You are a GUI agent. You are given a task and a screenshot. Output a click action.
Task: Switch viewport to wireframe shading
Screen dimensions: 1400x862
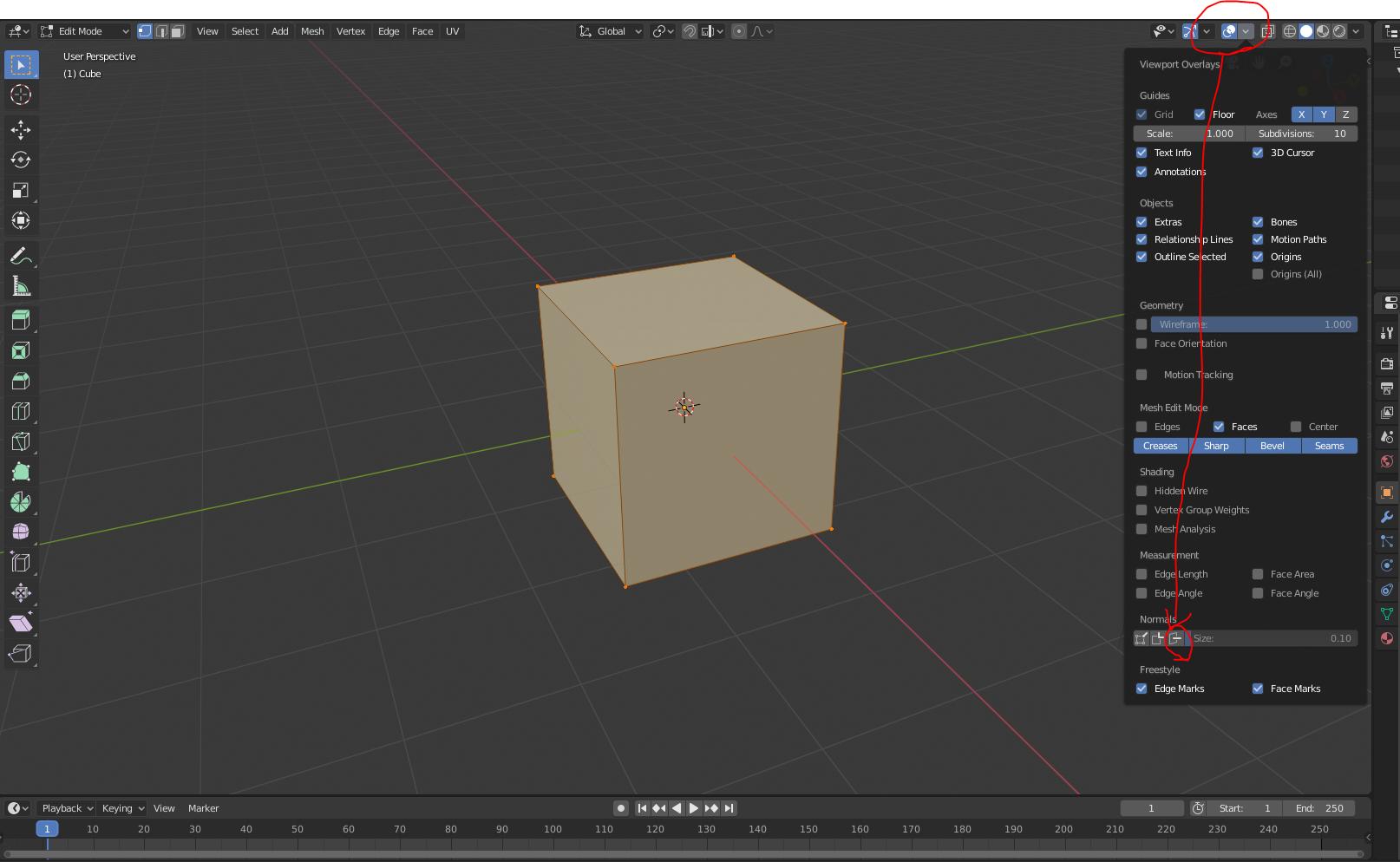(x=1290, y=31)
